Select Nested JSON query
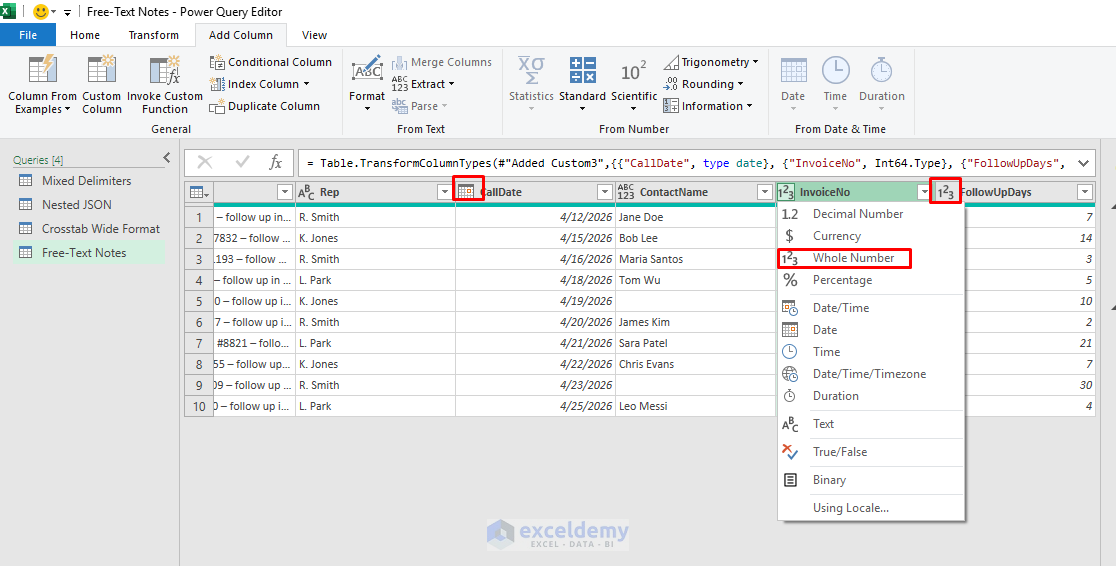Screen dimensions: 1116x566 pyautogui.click(x=88, y=204)
